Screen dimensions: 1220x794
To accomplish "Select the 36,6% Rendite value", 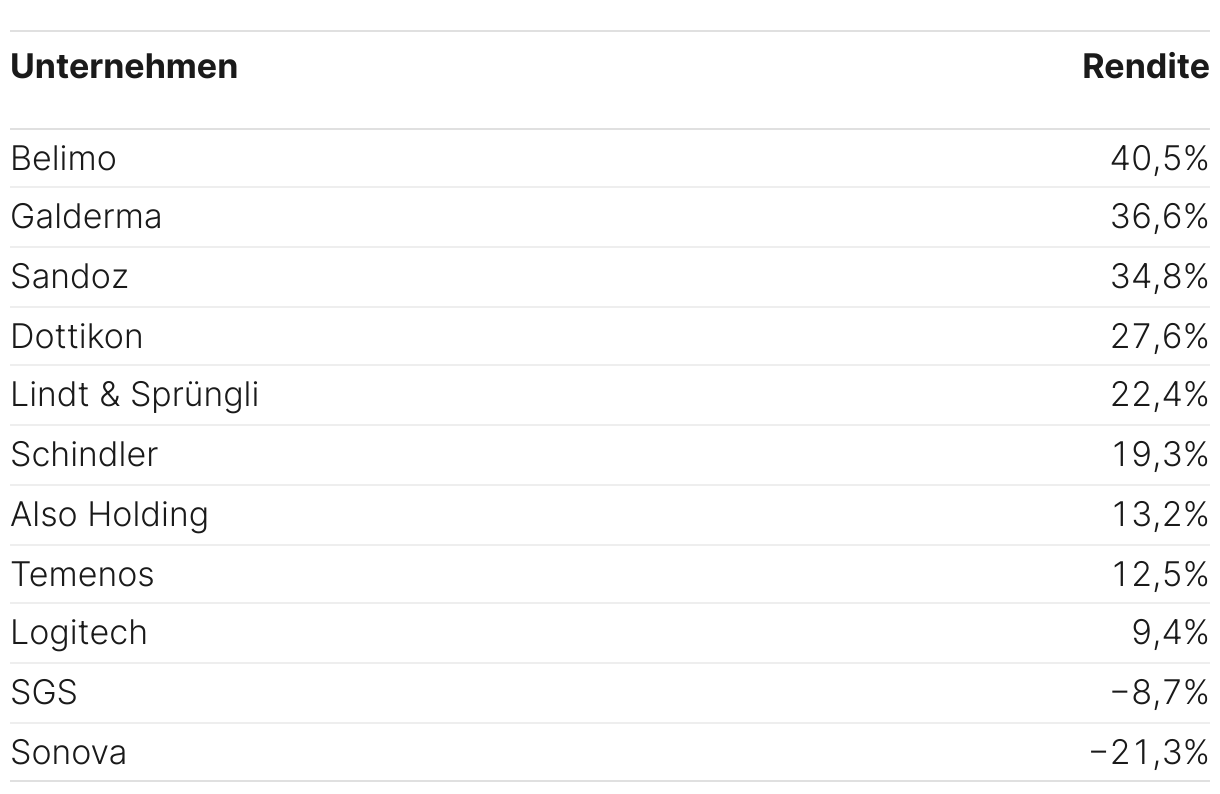I will [1160, 217].
